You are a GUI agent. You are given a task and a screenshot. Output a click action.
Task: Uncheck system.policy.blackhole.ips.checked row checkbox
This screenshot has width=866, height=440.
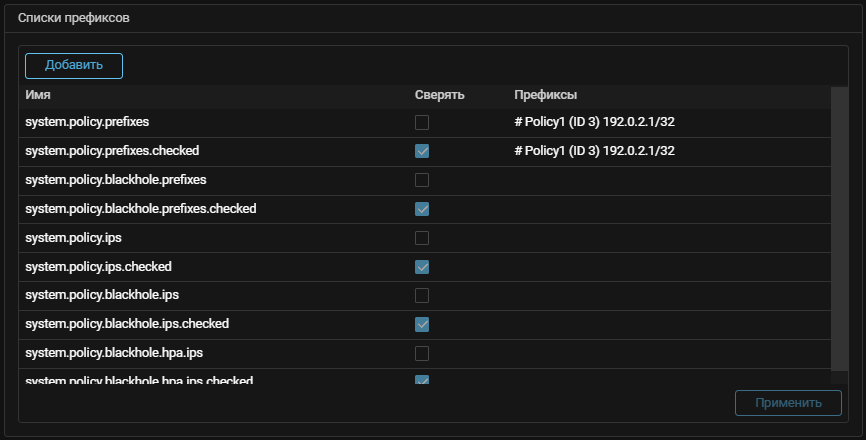point(422,324)
